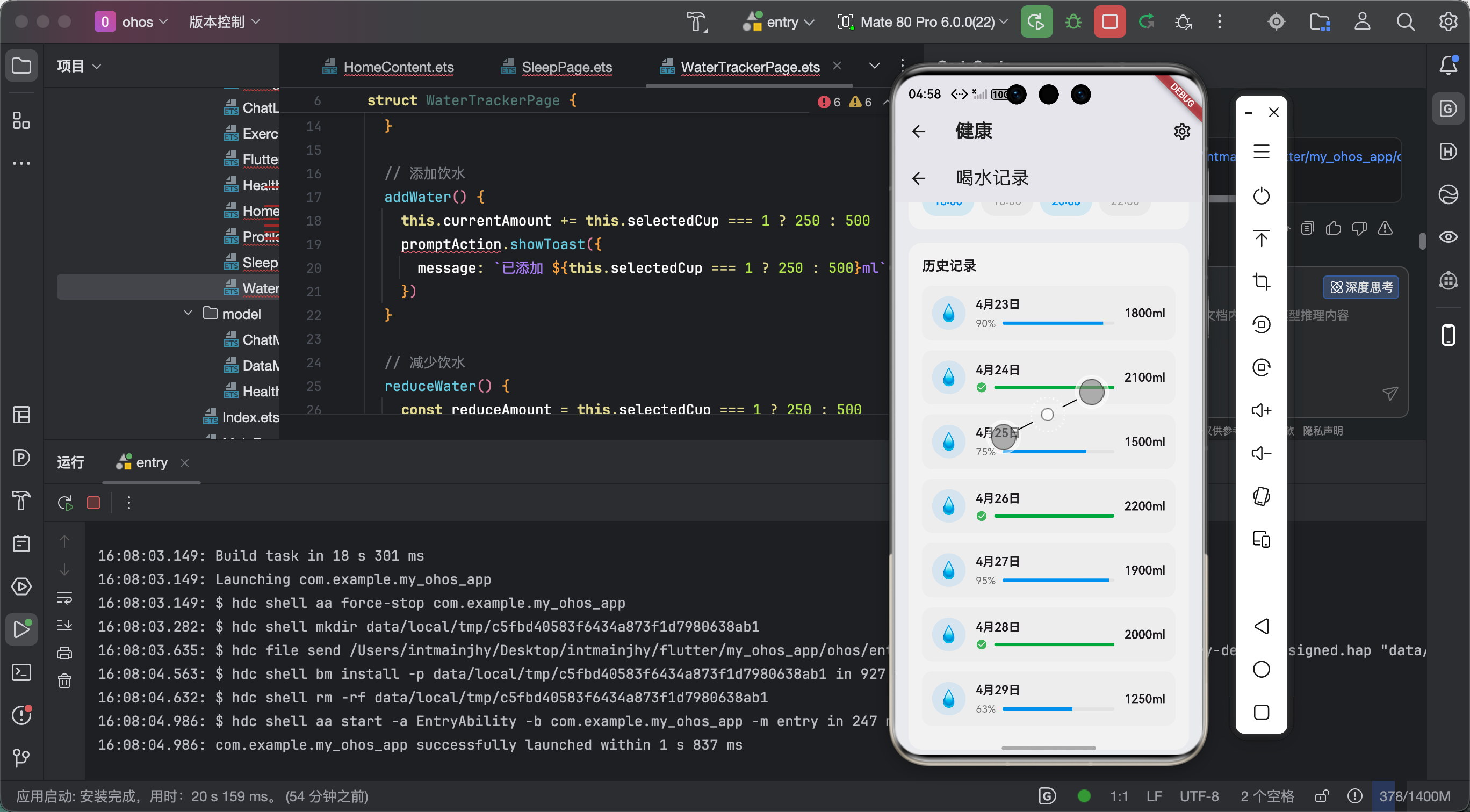Collapse the model folder in tree
Screen dimensions: 1470x812
click(188, 314)
